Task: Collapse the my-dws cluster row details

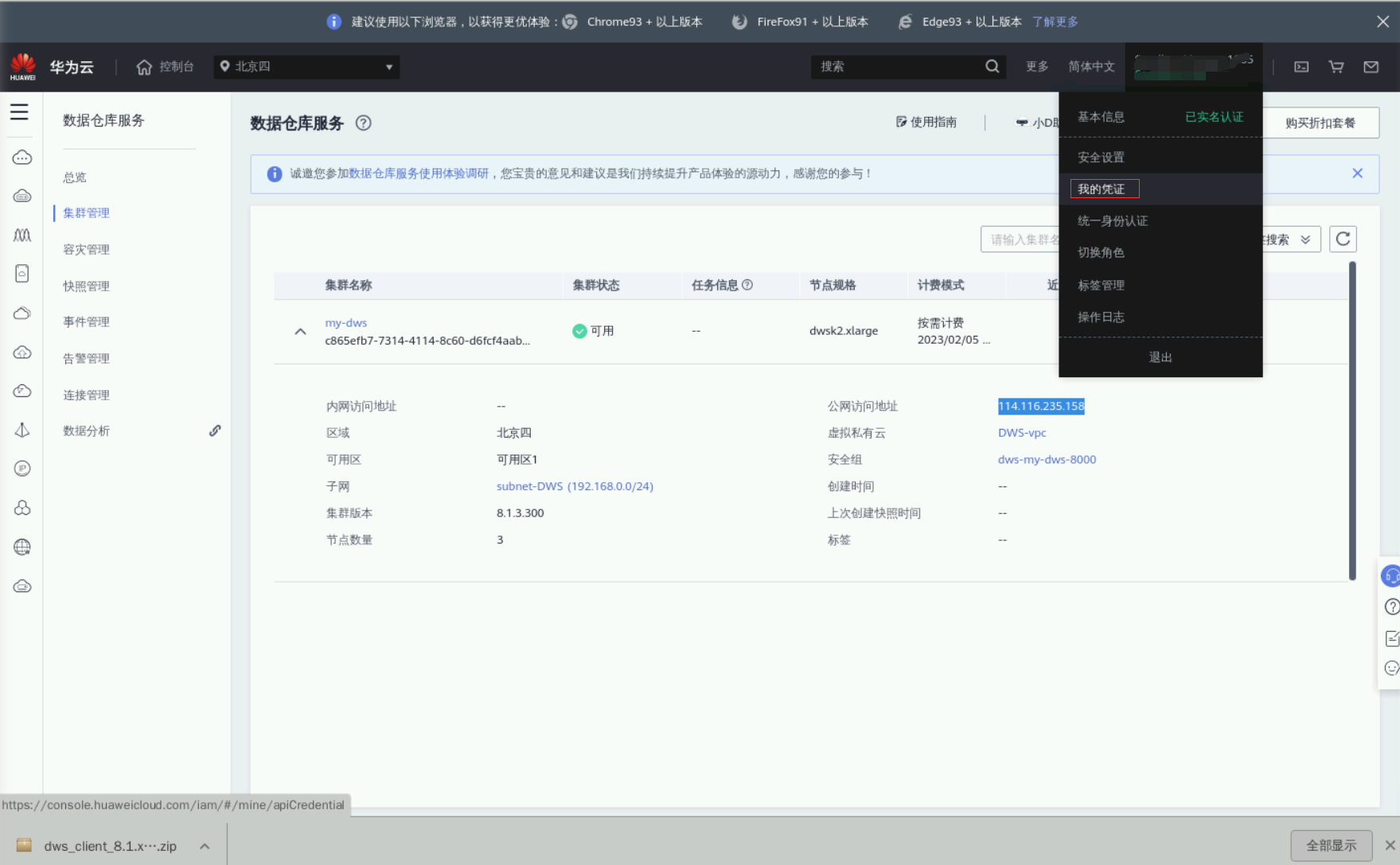Action: tap(300, 331)
